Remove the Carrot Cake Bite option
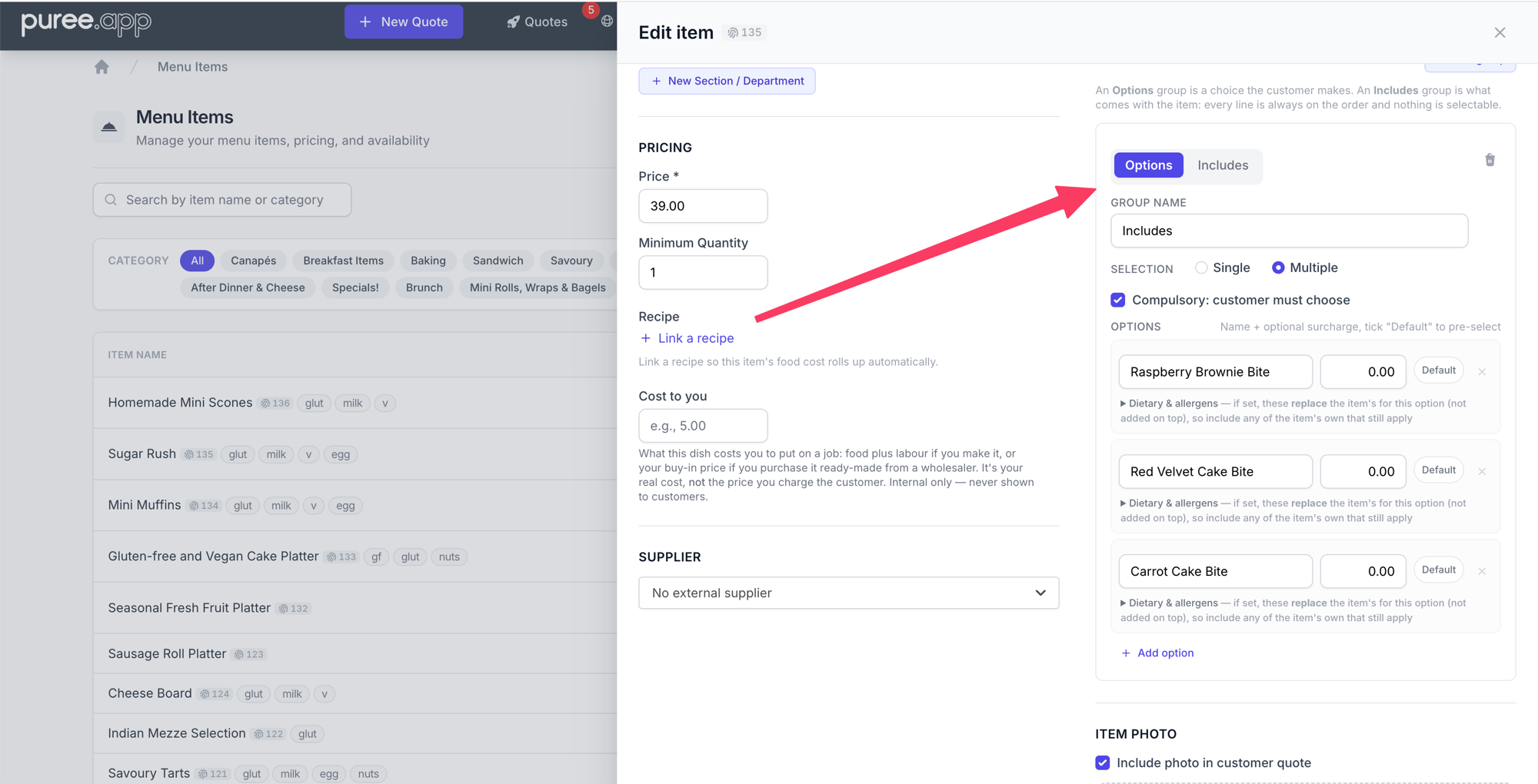 tap(1482, 572)
